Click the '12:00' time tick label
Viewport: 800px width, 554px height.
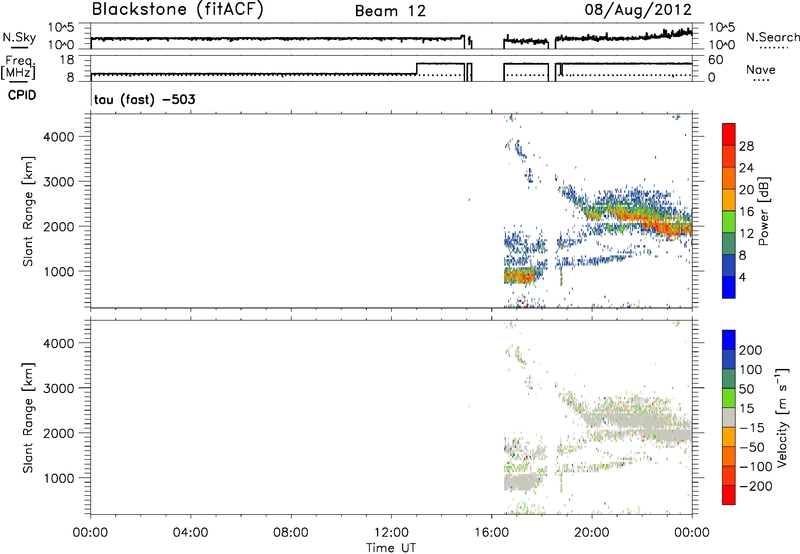[391, 533]
